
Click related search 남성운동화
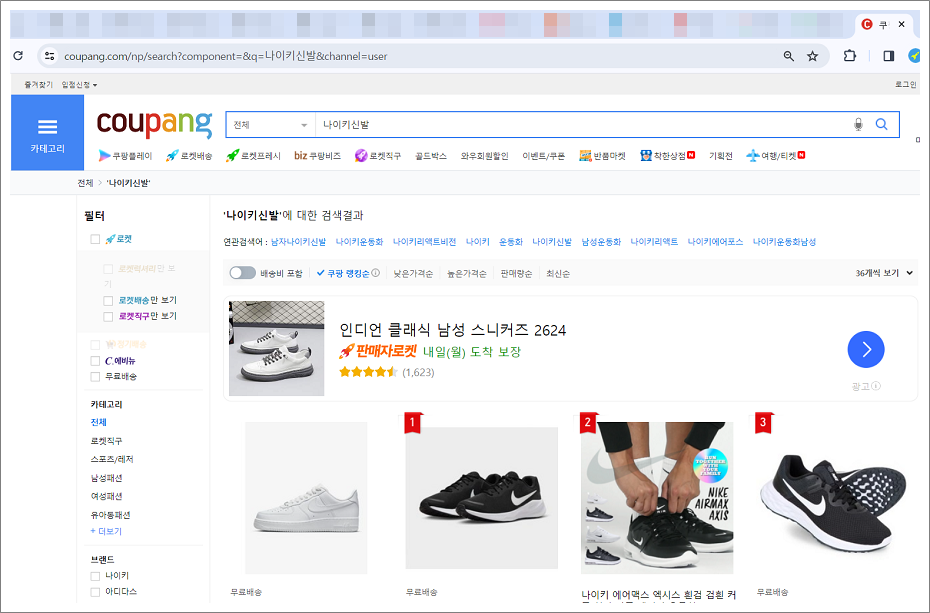click(x=601, y=242)
